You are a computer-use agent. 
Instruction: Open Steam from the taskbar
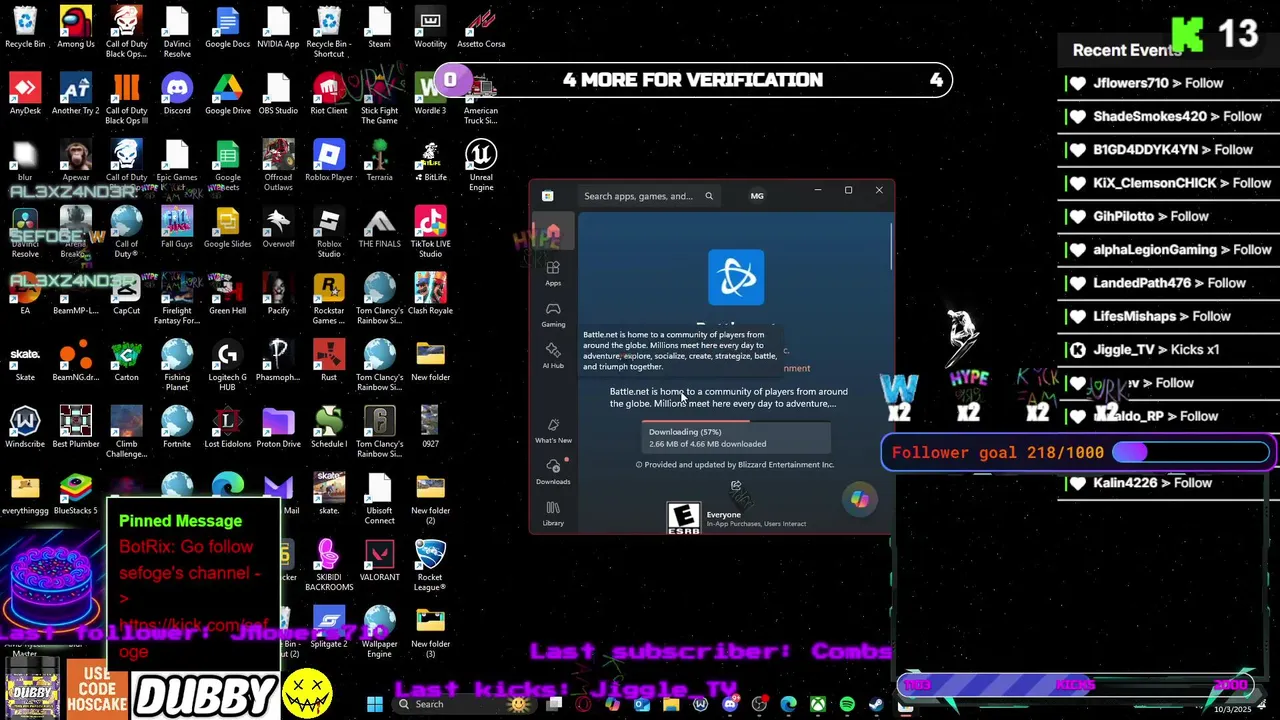coord(876,704)
